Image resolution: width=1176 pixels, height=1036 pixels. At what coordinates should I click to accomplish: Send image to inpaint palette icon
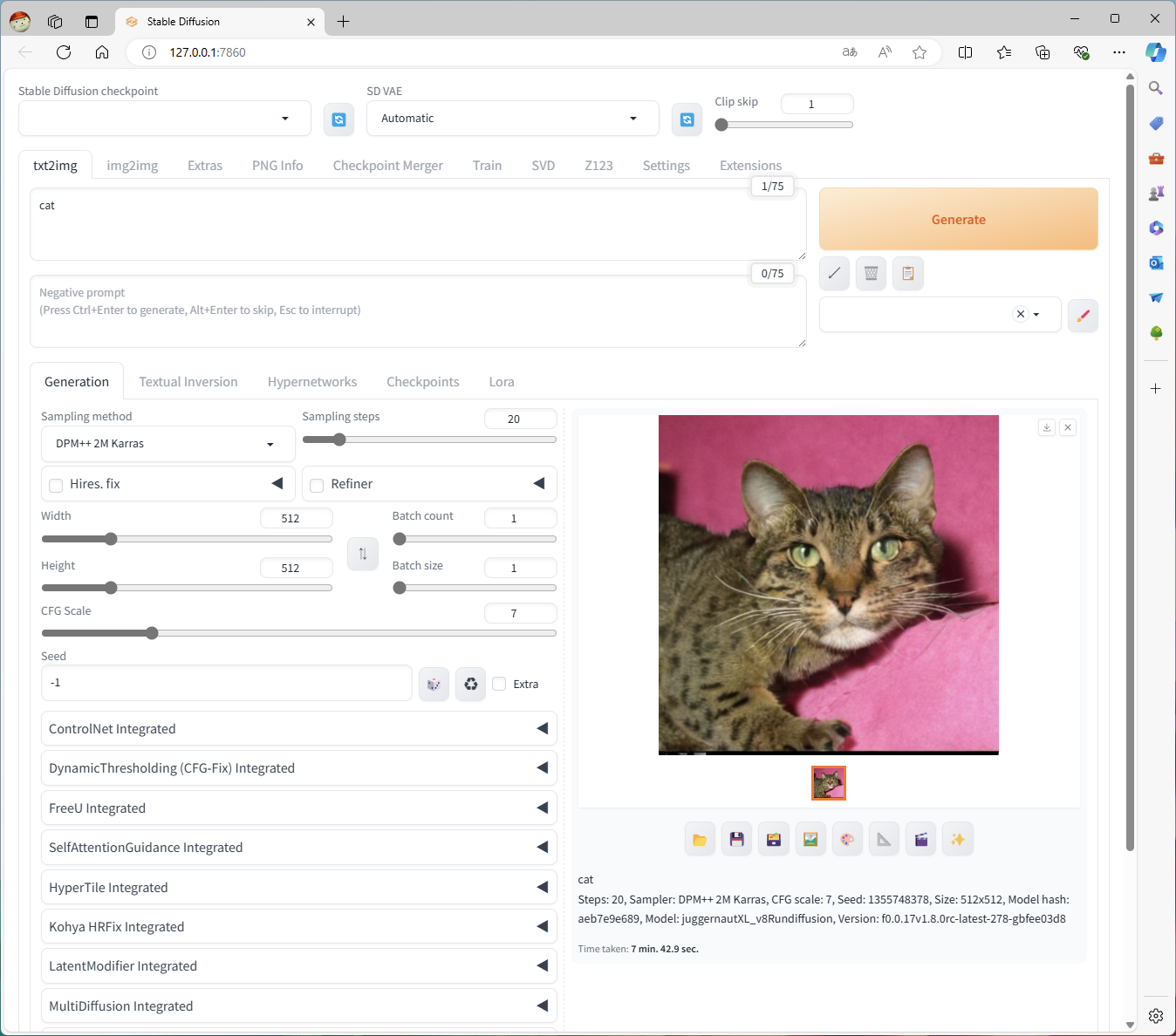[x=847, y=839]
